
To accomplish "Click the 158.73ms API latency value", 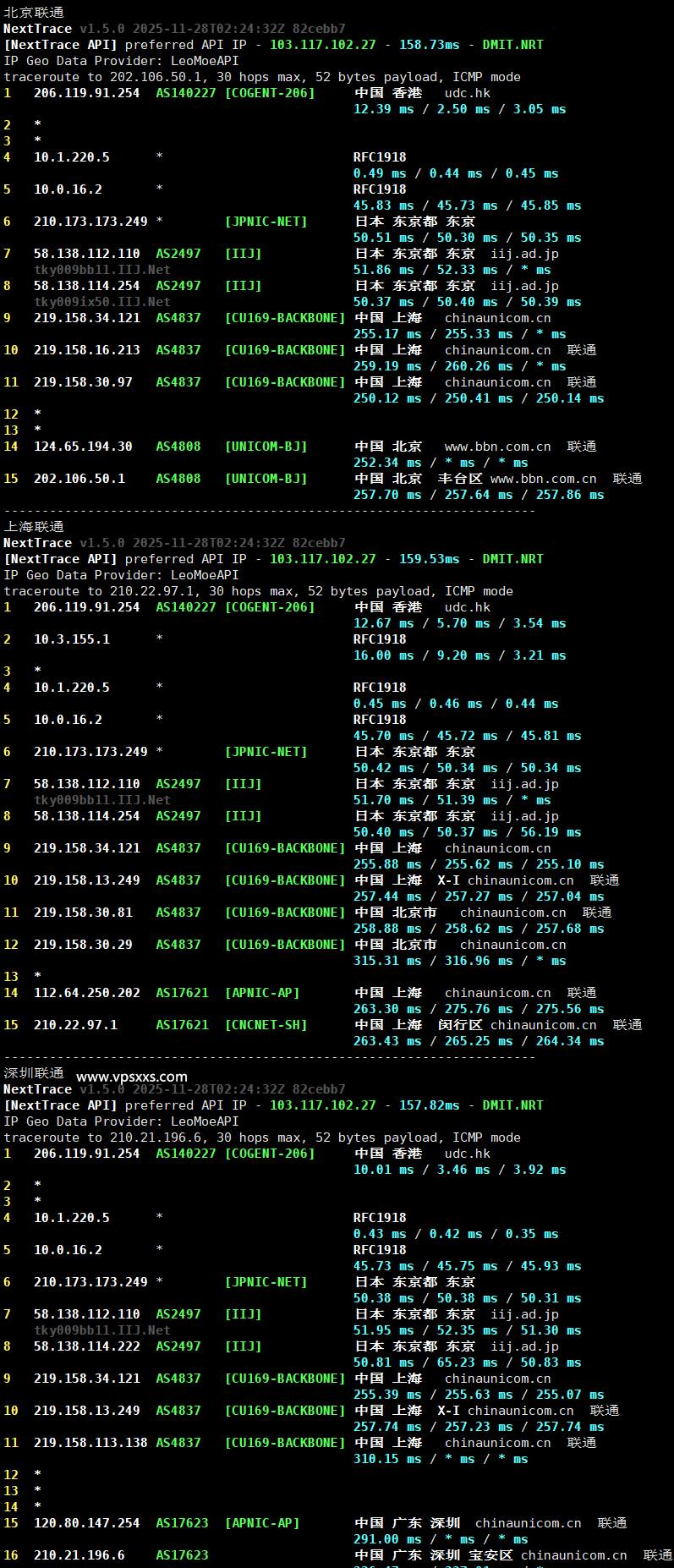I will [430, 45].
